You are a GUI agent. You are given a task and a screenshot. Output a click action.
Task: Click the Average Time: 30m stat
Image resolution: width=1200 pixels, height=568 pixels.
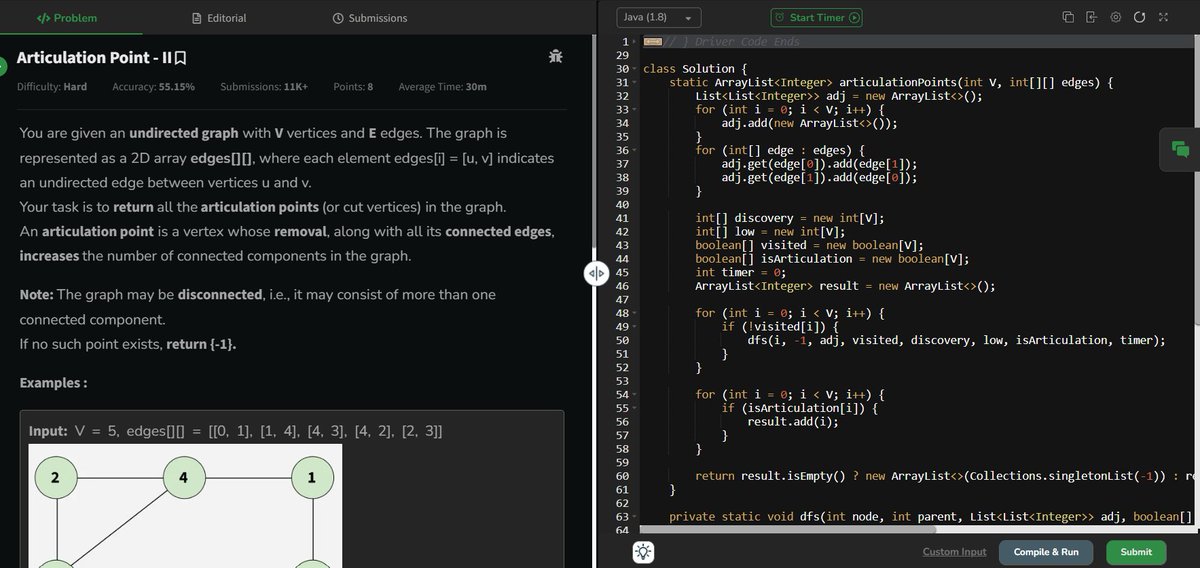tap(443, 87)
